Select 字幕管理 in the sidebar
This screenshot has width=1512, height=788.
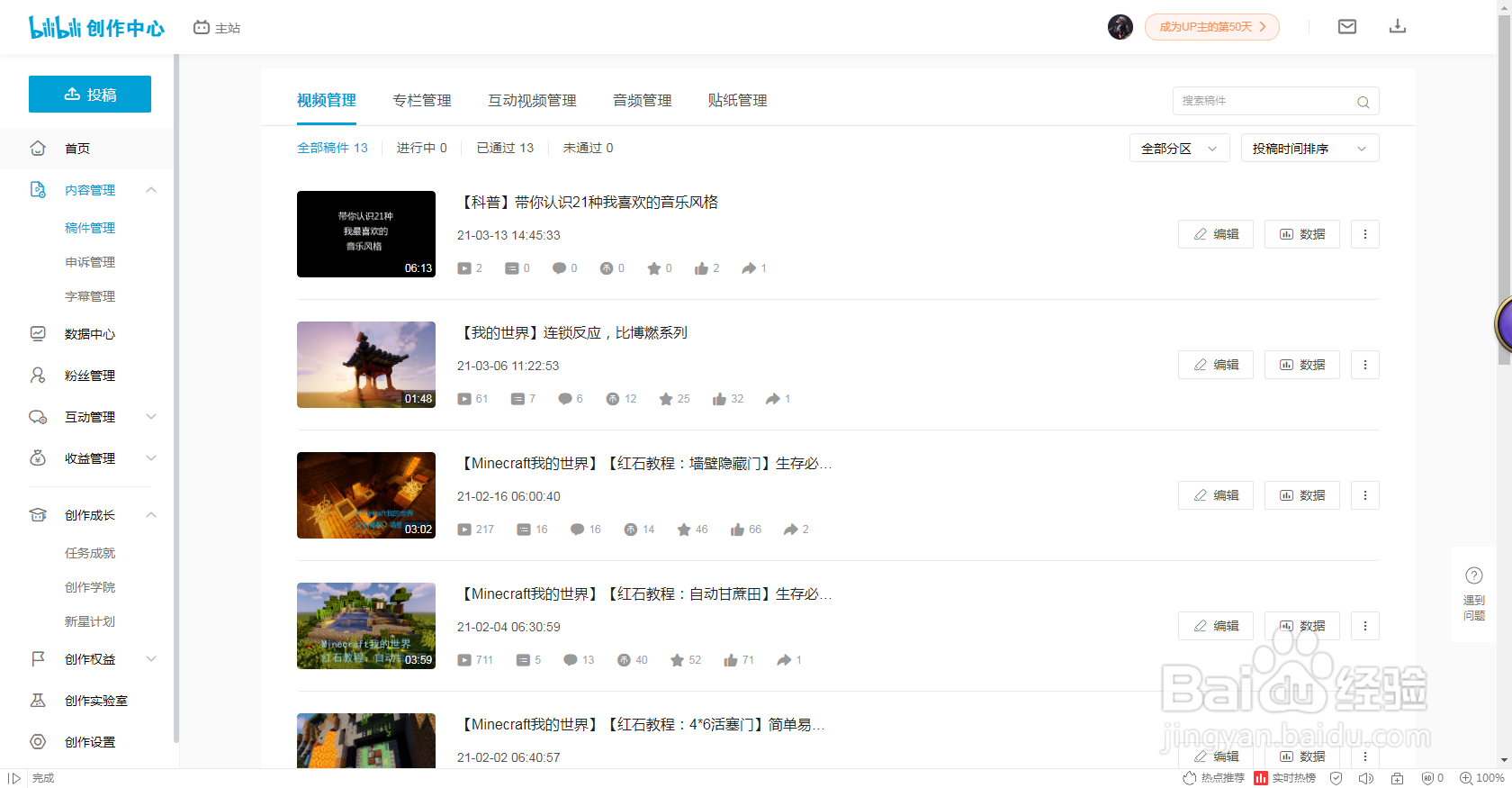tap(90, 296)
